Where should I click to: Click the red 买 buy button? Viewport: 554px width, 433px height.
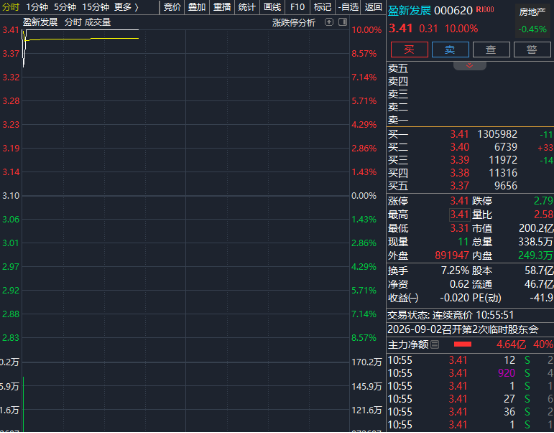click(409, 49)
